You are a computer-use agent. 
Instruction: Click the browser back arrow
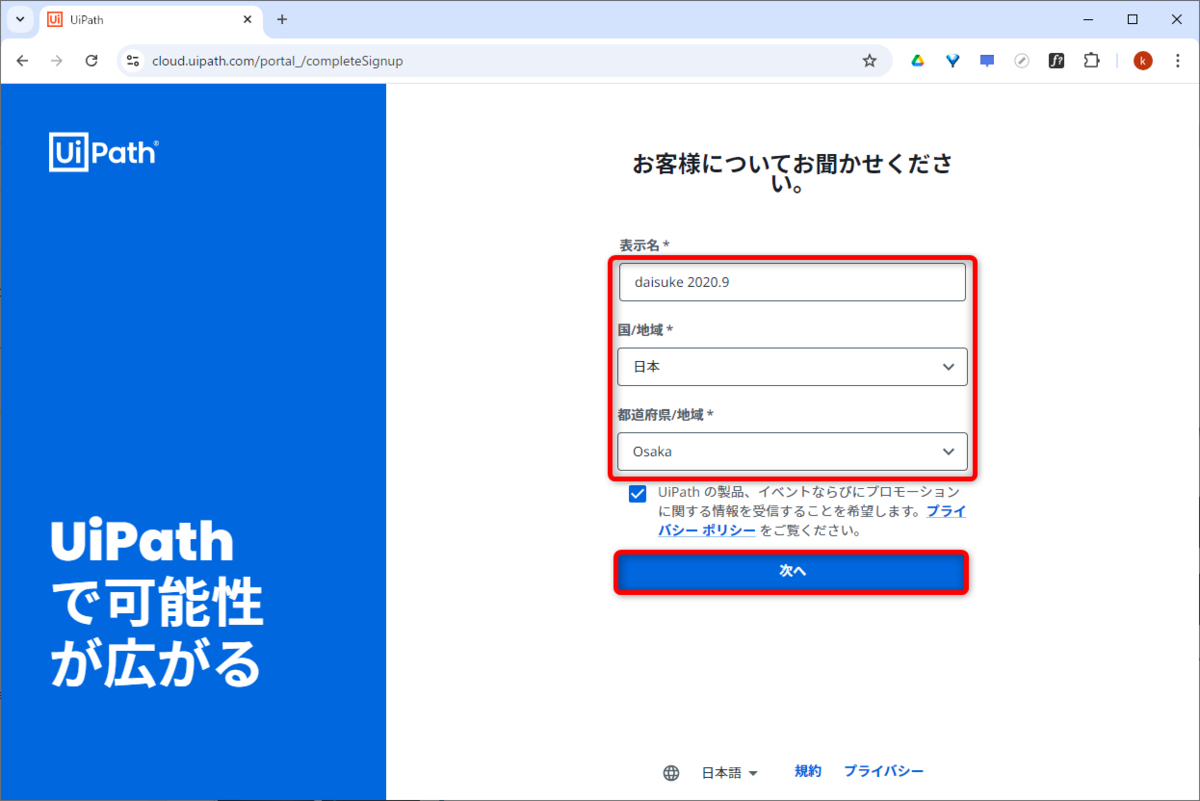click(x=23, y=61)
